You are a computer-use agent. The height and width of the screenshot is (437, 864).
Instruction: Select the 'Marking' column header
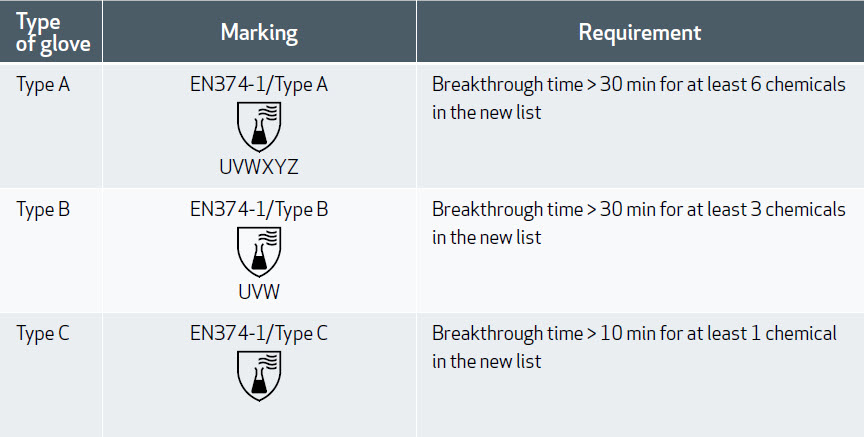pos(259,32)
